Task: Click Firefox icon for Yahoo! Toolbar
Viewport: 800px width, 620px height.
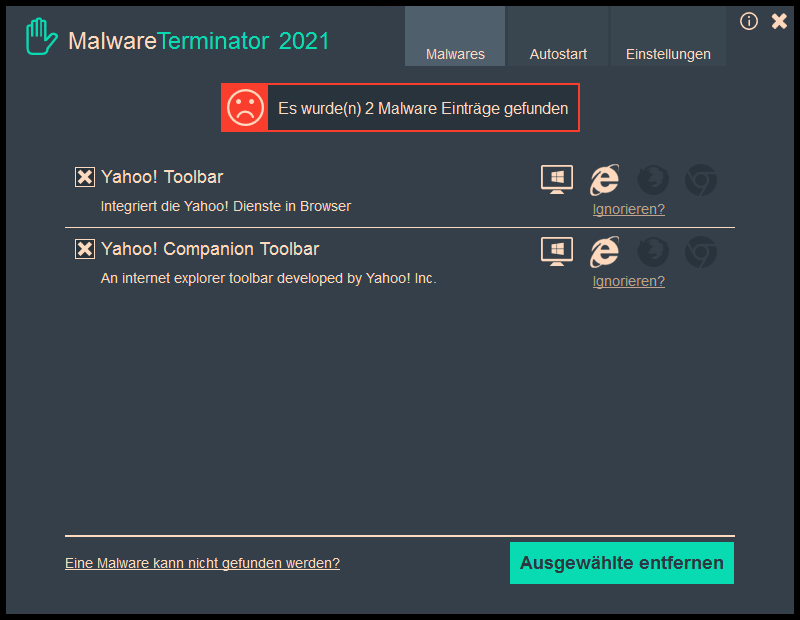Action: click(653, 180)
